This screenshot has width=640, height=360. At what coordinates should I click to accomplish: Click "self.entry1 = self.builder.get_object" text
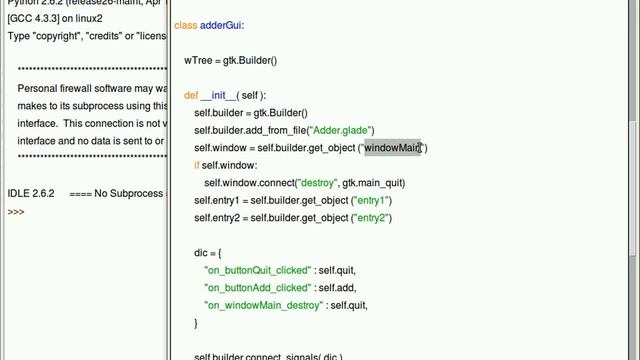click(x=271, y=200)
